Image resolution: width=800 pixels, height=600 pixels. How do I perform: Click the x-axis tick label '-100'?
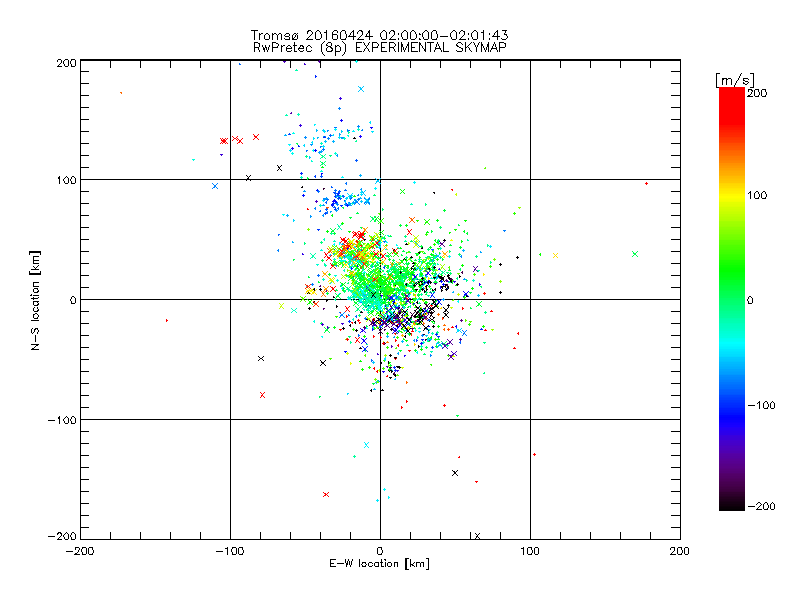pos(230,551)
